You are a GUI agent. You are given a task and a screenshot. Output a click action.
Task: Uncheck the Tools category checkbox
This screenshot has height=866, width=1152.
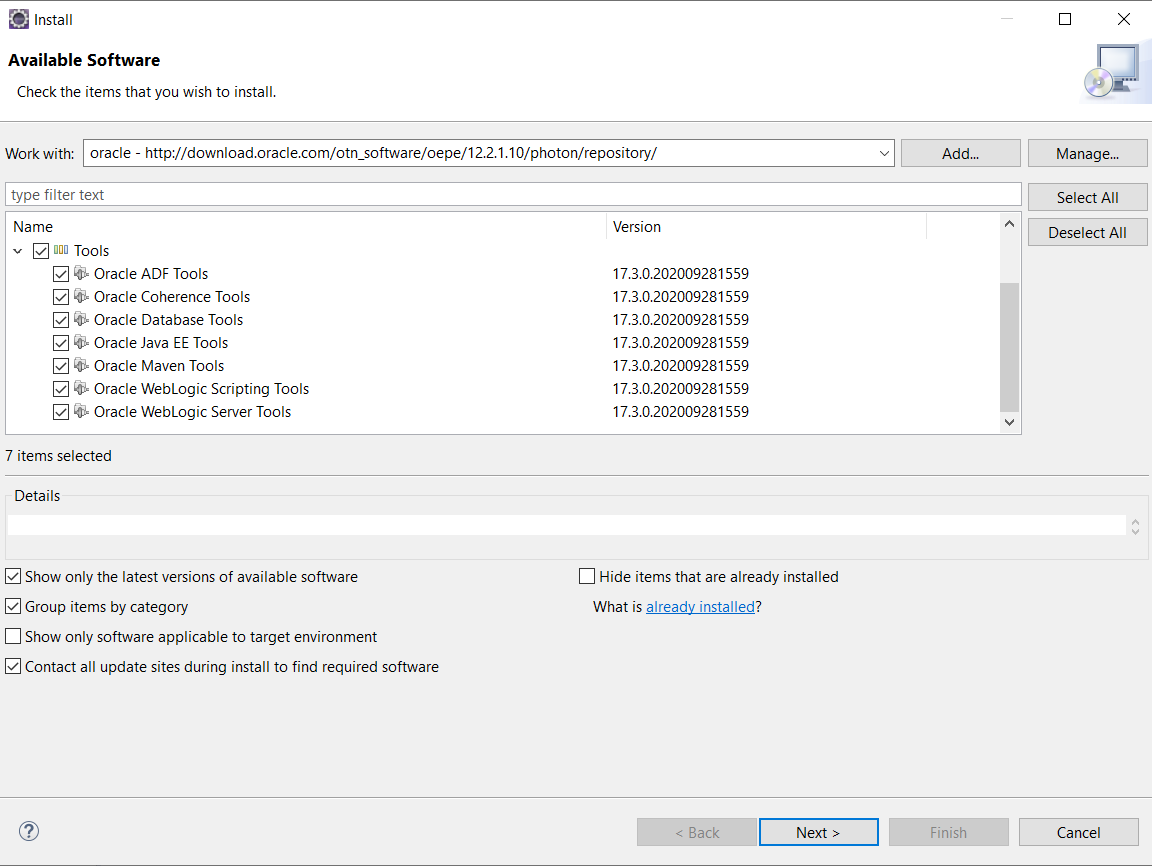(41, 251)
